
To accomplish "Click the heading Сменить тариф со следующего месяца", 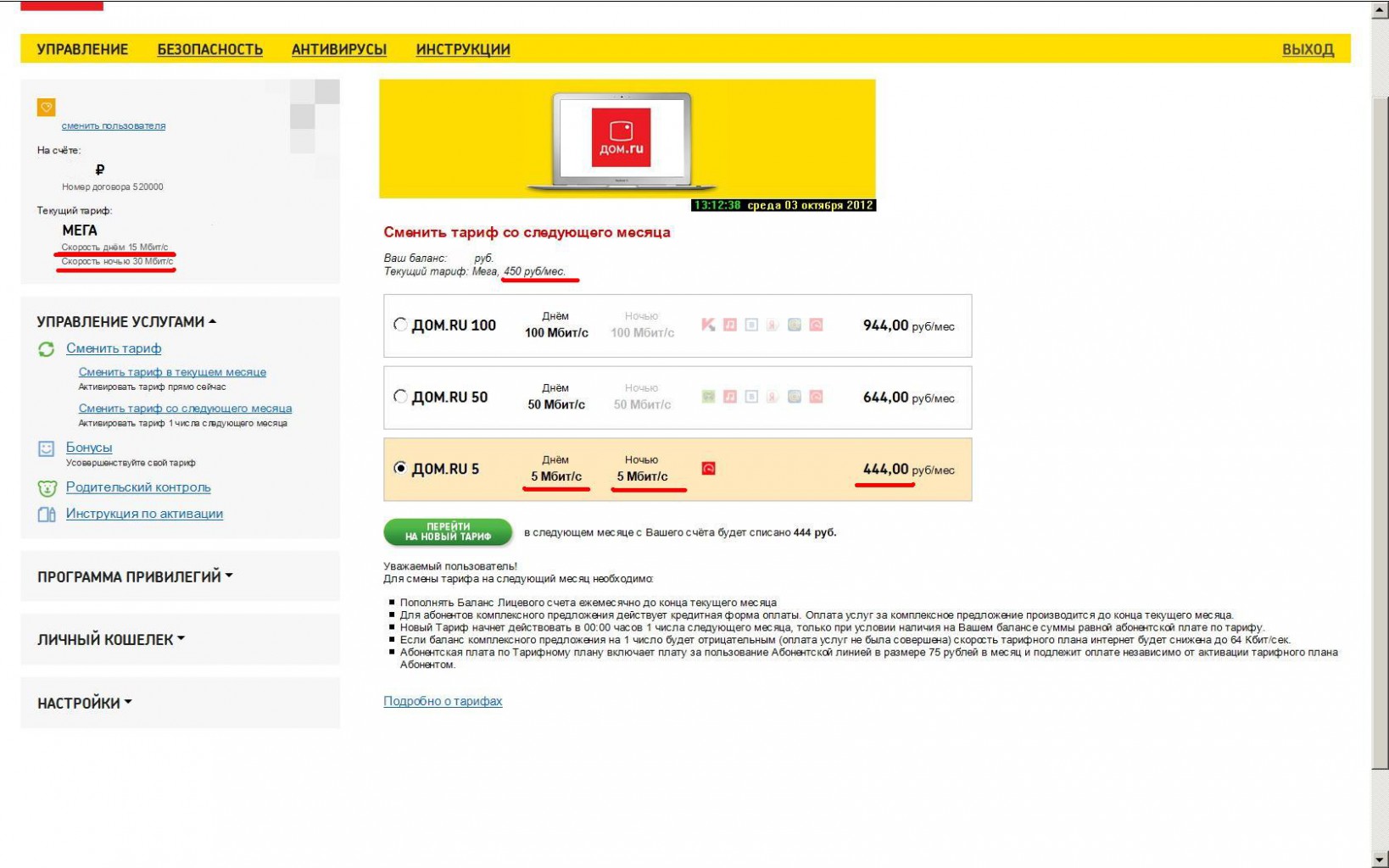I will coord(527,232).
